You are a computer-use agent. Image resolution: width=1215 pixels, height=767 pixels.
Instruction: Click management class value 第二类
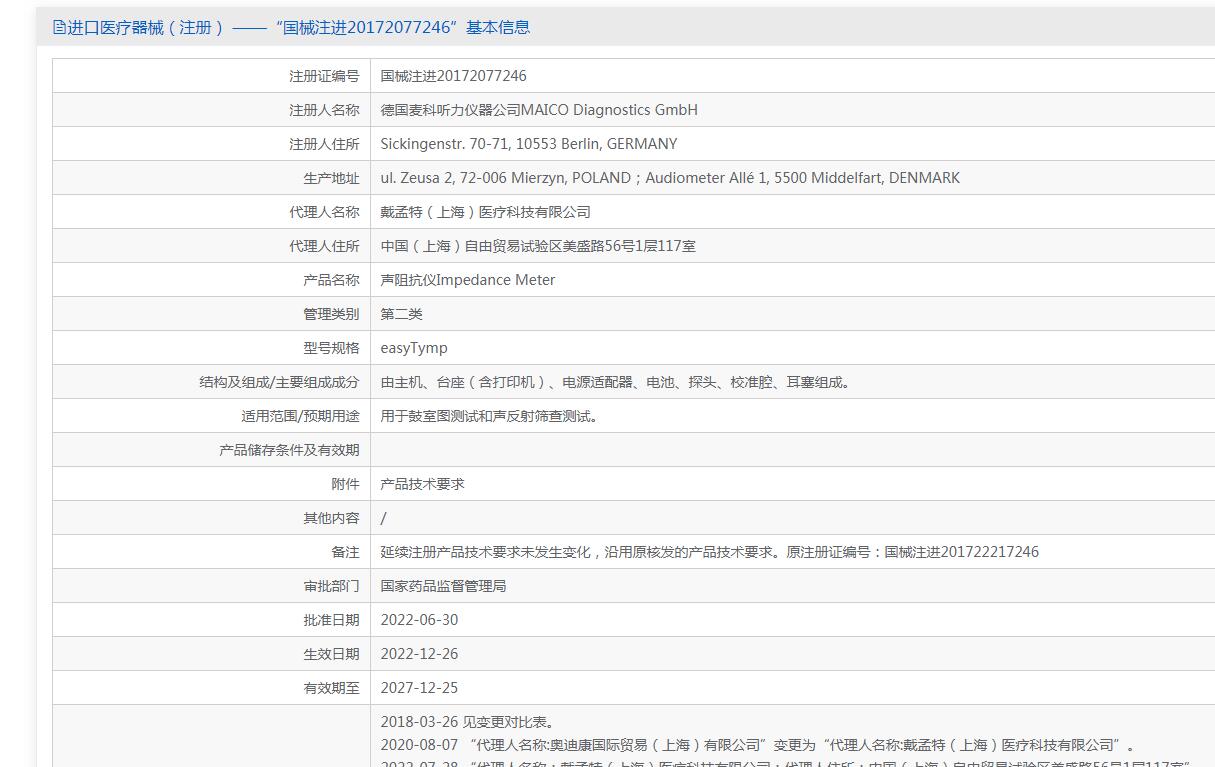click(x=401, y=314)
